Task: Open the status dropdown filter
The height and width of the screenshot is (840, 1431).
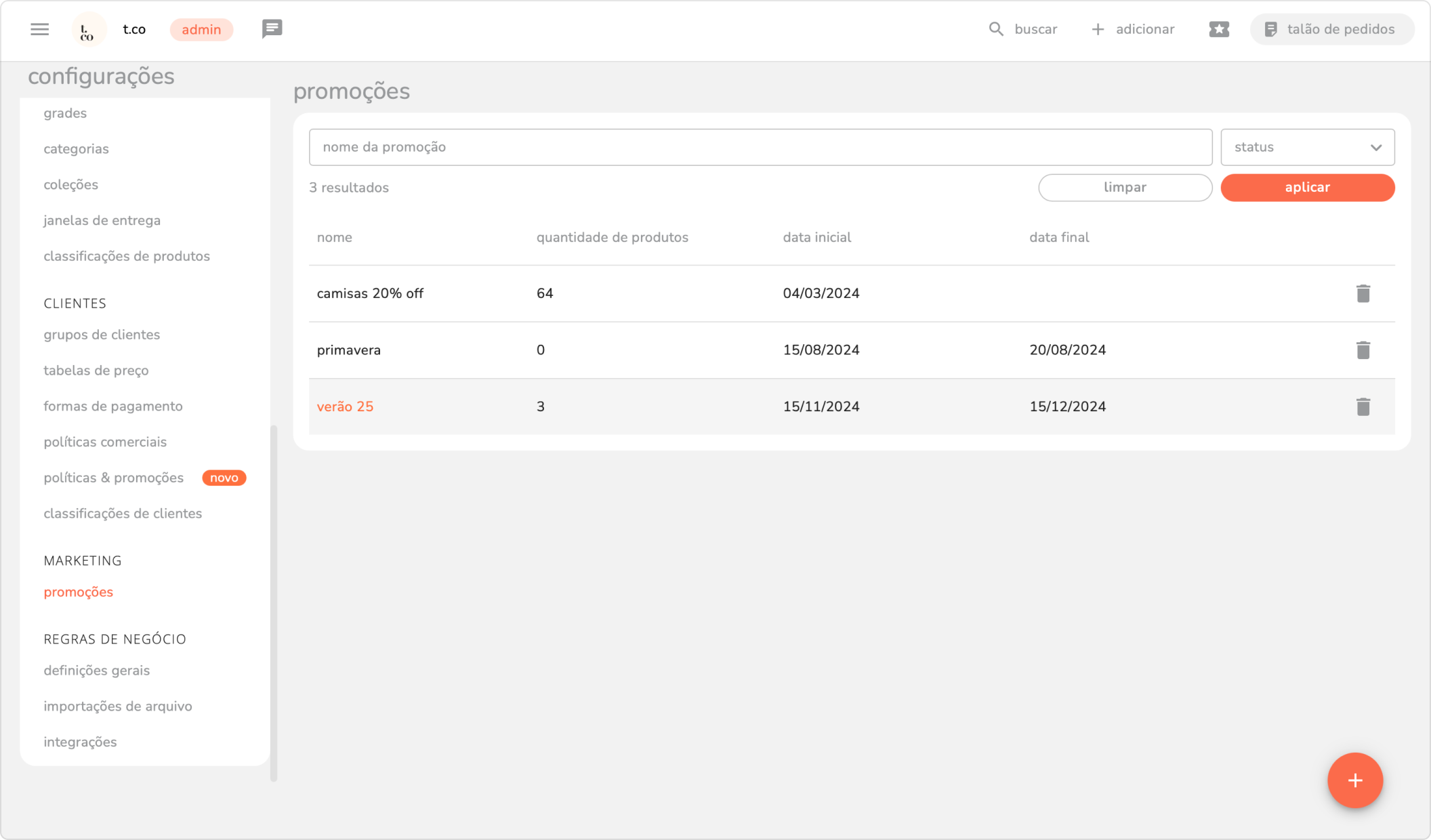Action: point(1307,147)
